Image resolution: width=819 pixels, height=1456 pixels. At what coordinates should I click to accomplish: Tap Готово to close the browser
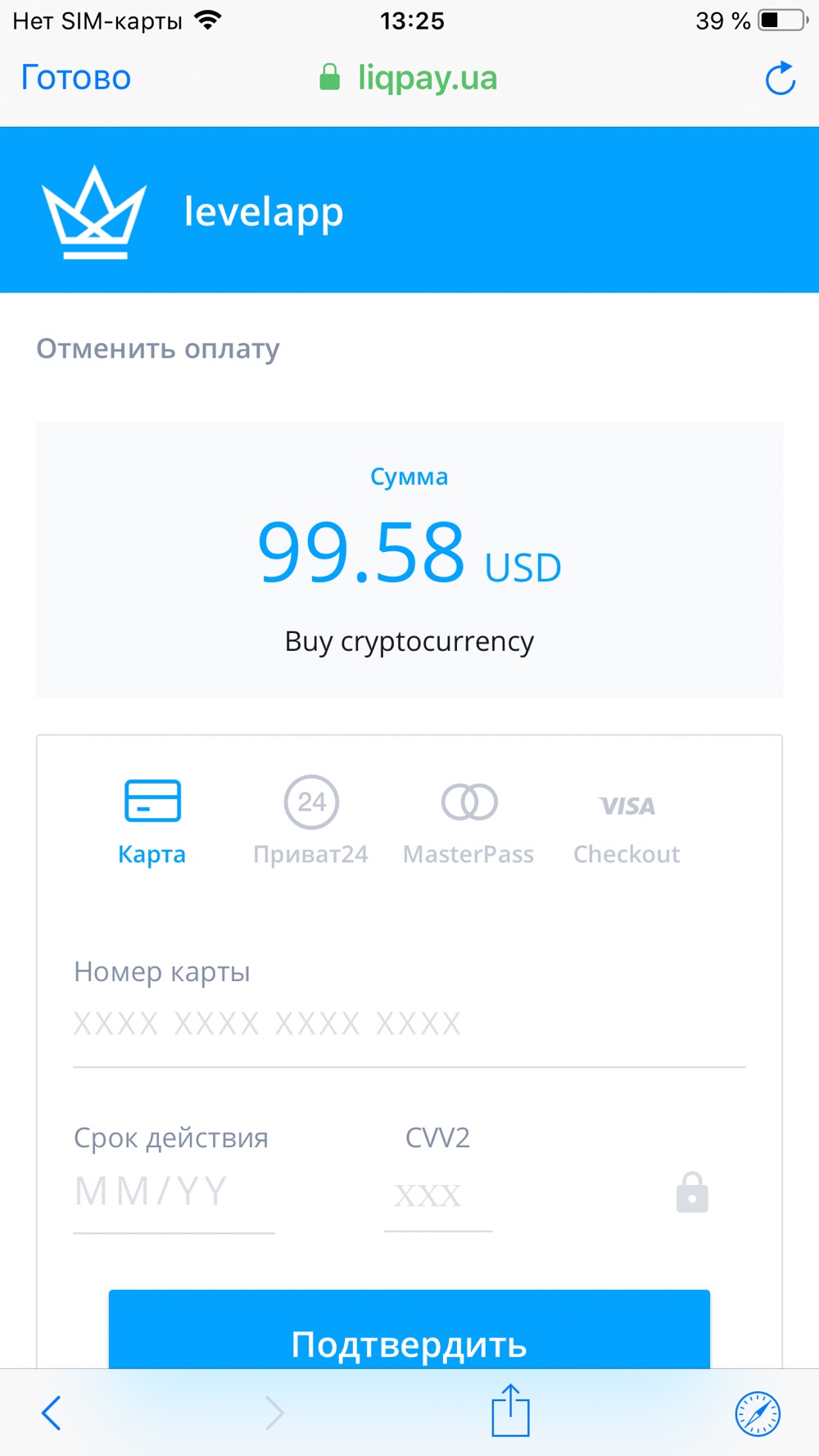point(76,78)
